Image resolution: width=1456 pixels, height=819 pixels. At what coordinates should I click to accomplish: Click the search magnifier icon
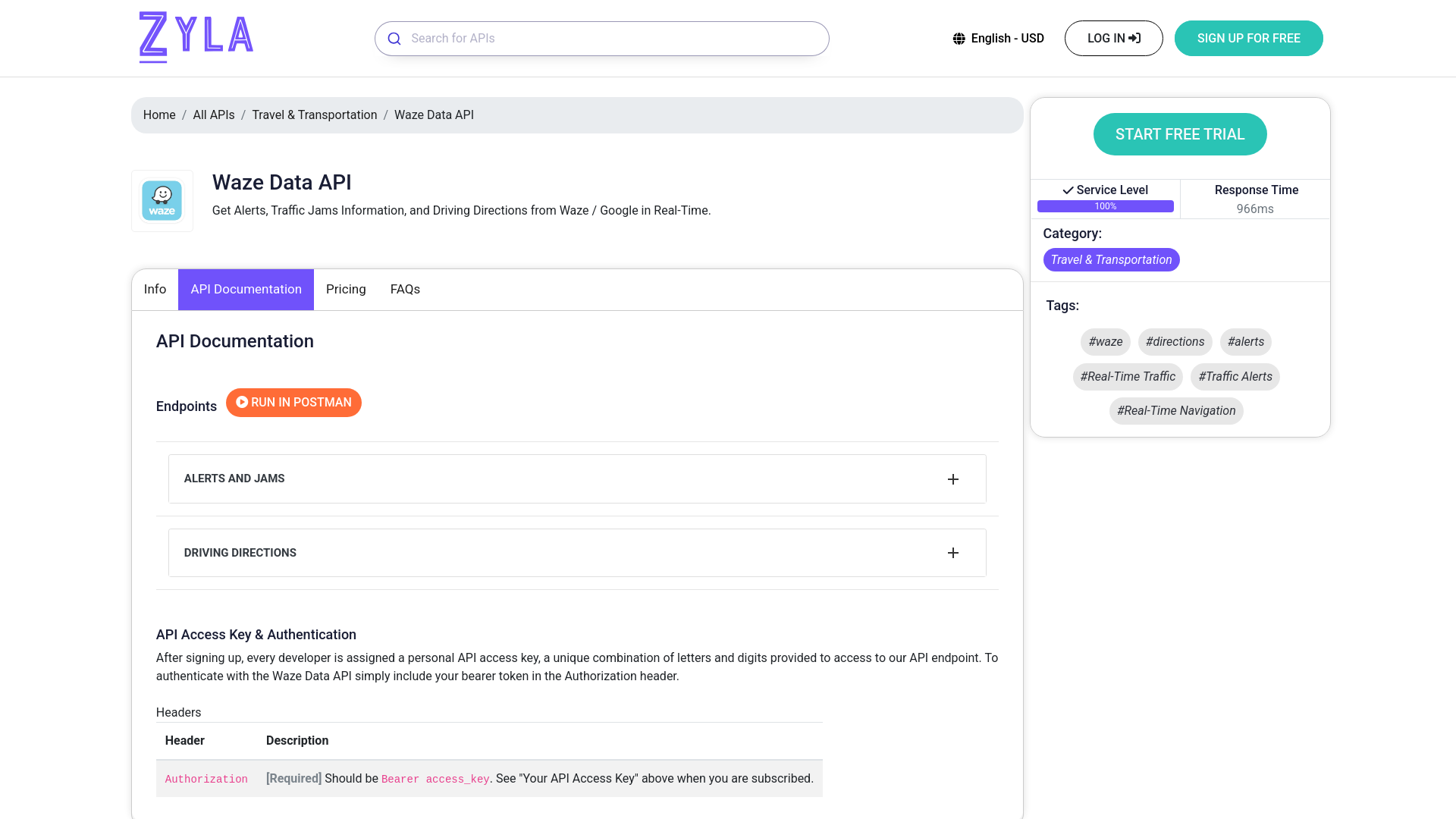394,39
